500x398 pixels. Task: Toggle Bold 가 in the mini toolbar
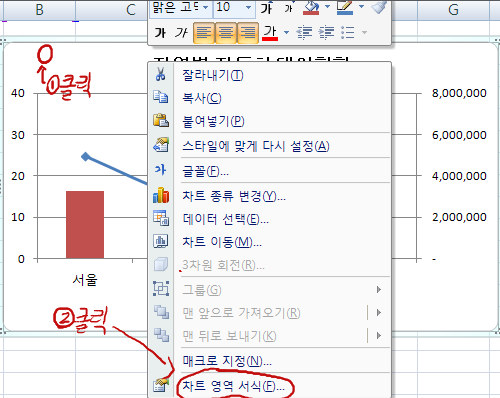(160, 33)
